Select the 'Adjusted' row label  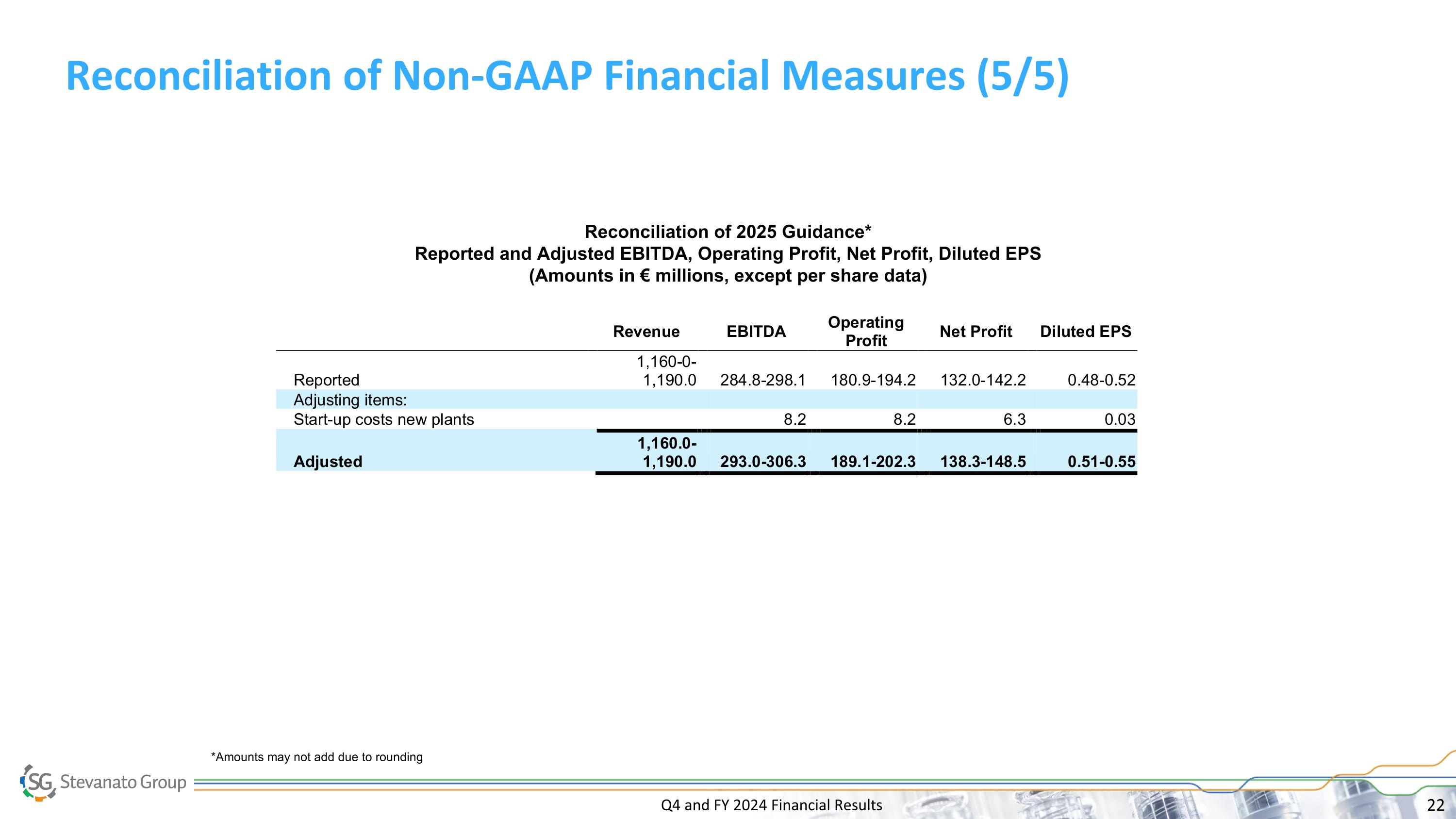[328, 462]
